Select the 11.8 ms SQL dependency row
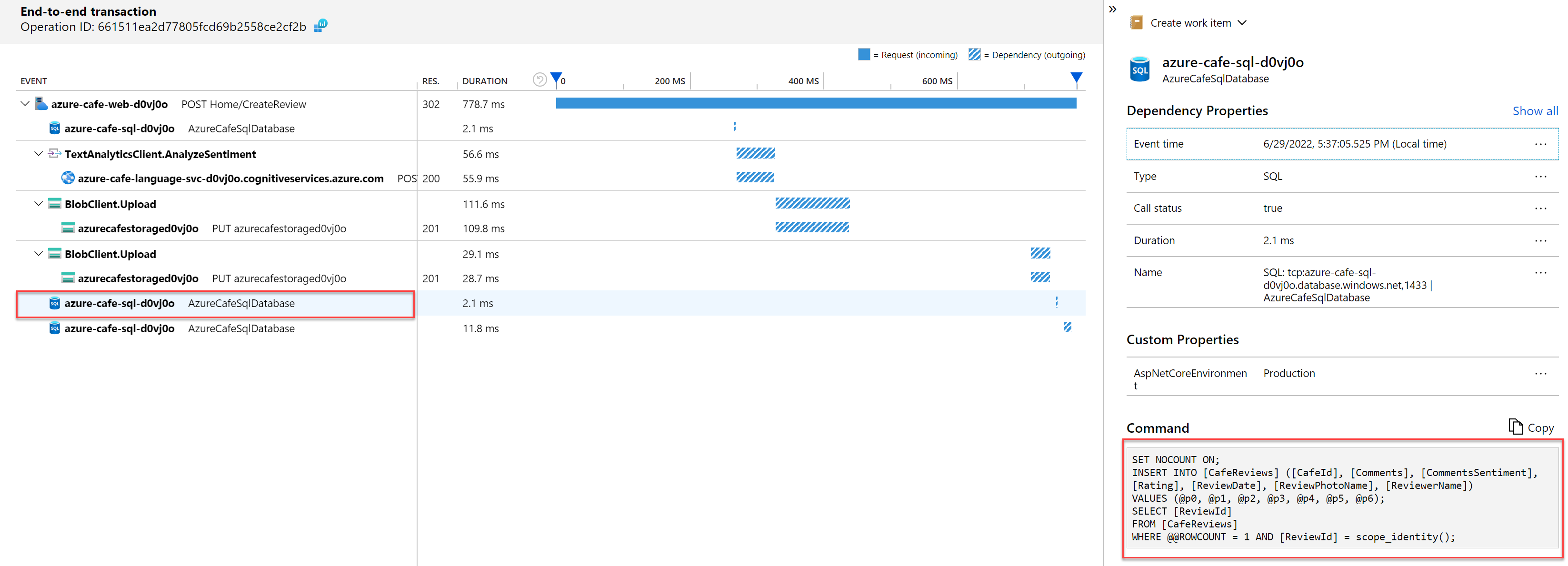 120,328
